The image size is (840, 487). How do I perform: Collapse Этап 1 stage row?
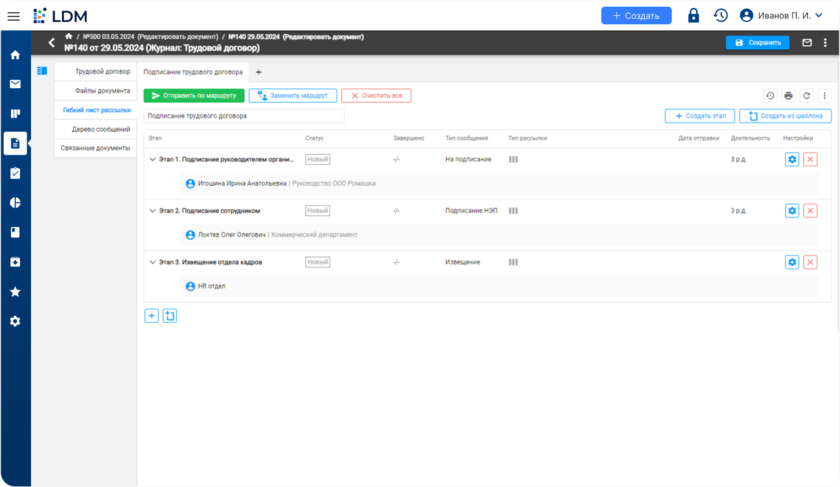[153, 159]
